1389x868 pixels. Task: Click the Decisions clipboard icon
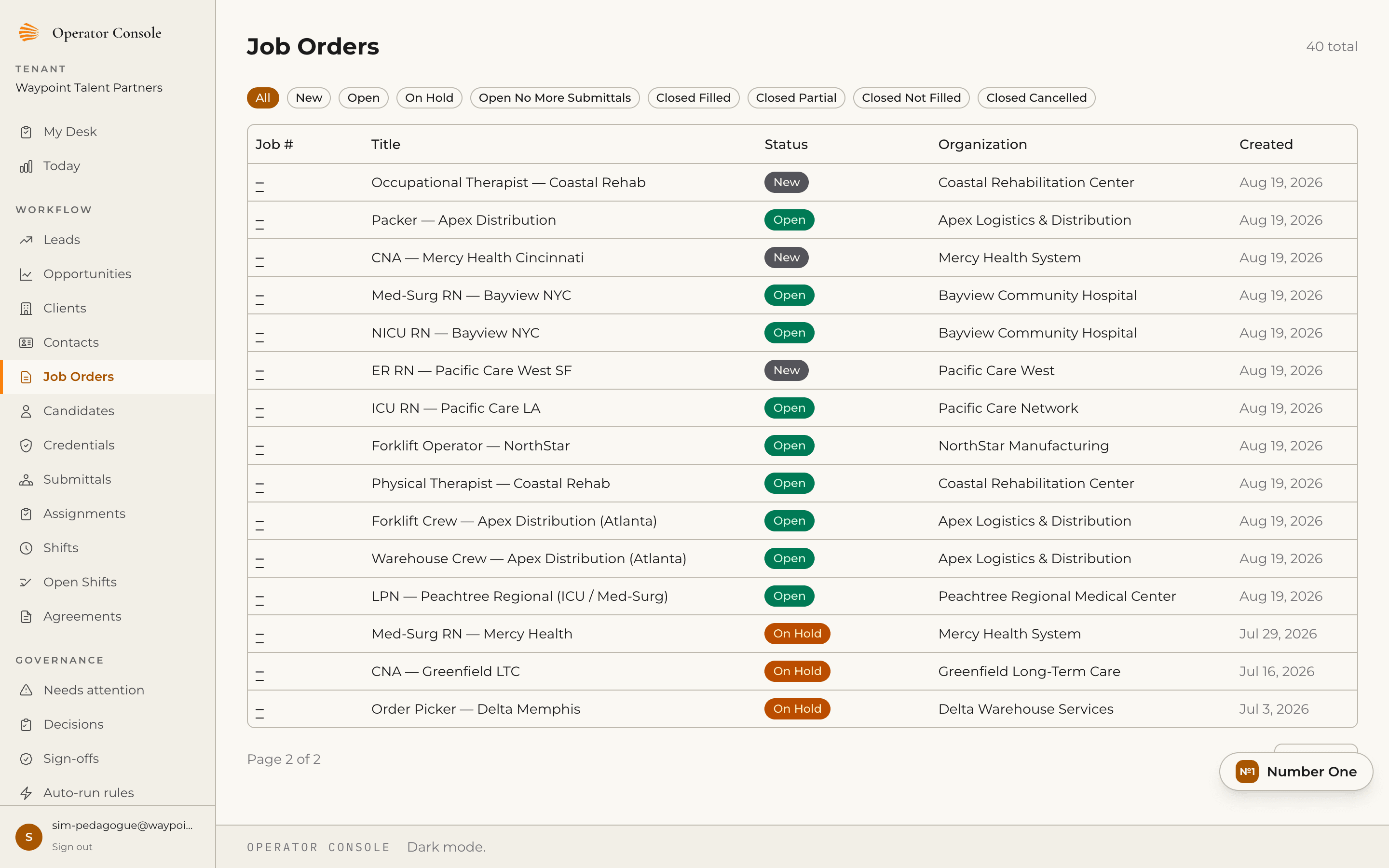click(x=26, y=724)
